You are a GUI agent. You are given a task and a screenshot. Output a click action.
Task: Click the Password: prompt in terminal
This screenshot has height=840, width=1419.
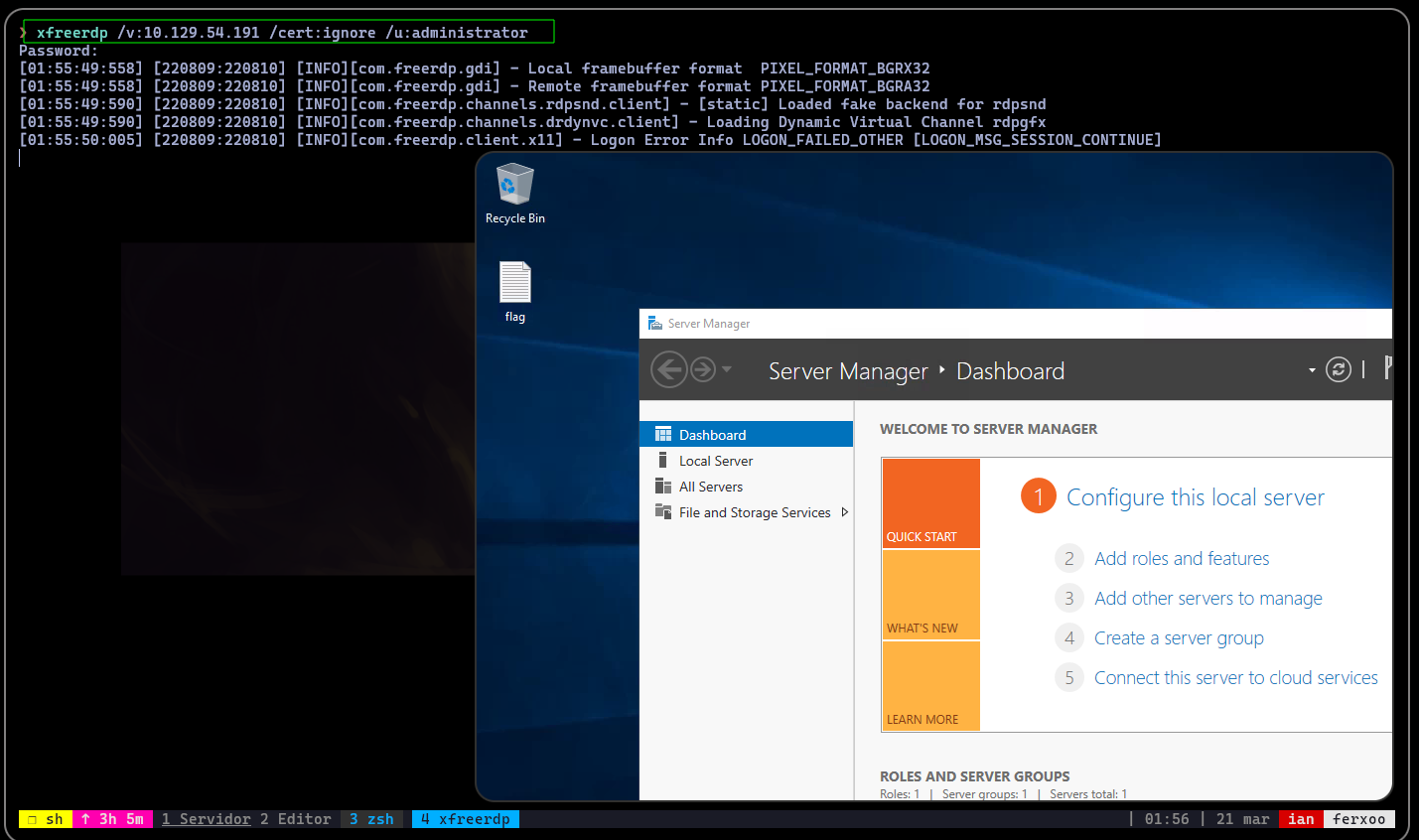pos(59,51)
